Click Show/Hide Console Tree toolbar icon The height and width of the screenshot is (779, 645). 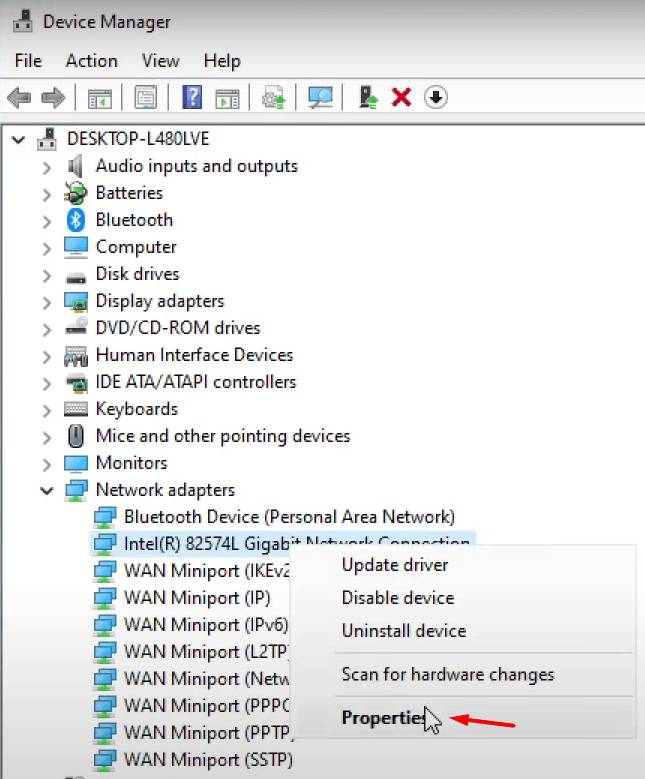(100, 98)
